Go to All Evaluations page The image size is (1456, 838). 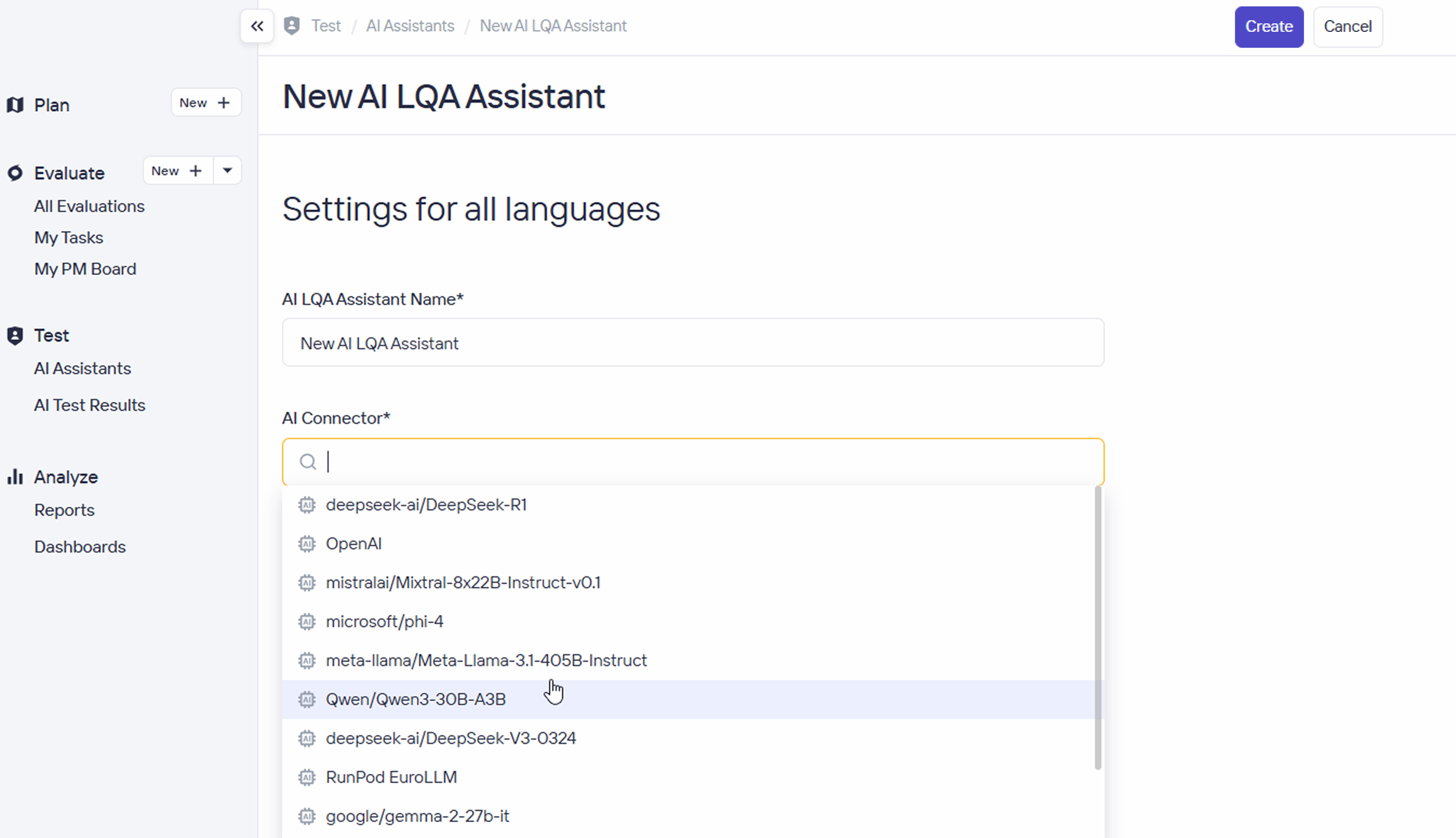pos(89,206)
